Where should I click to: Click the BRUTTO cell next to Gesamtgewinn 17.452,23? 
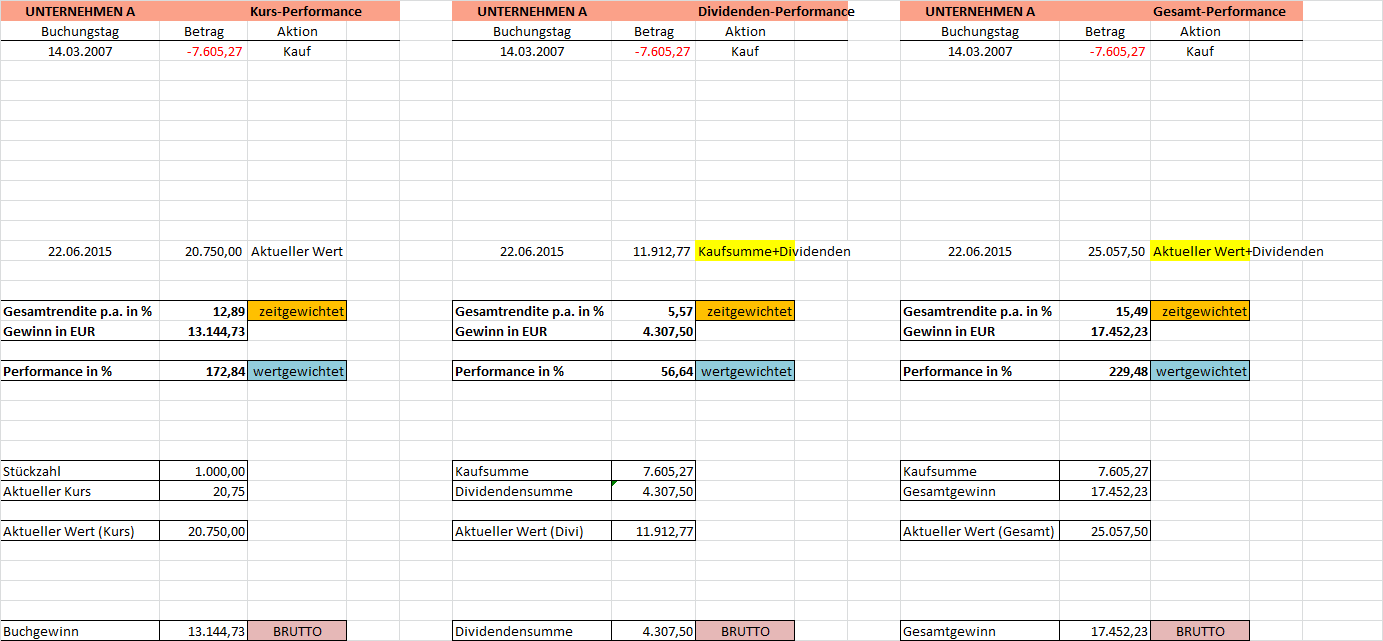[x=1200, y=631]
